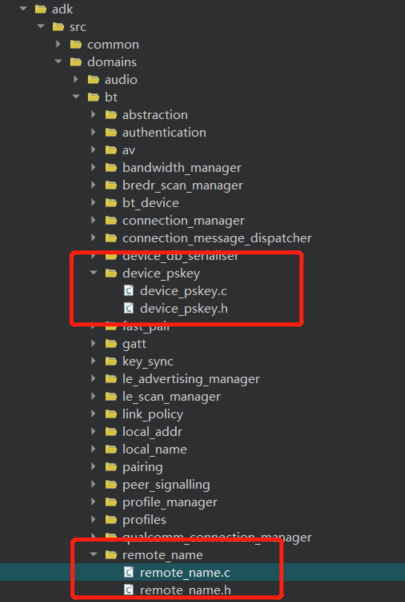Click the remote_name folder icon
The width and height of the screenshot is (405, 602).
point(111,555)
